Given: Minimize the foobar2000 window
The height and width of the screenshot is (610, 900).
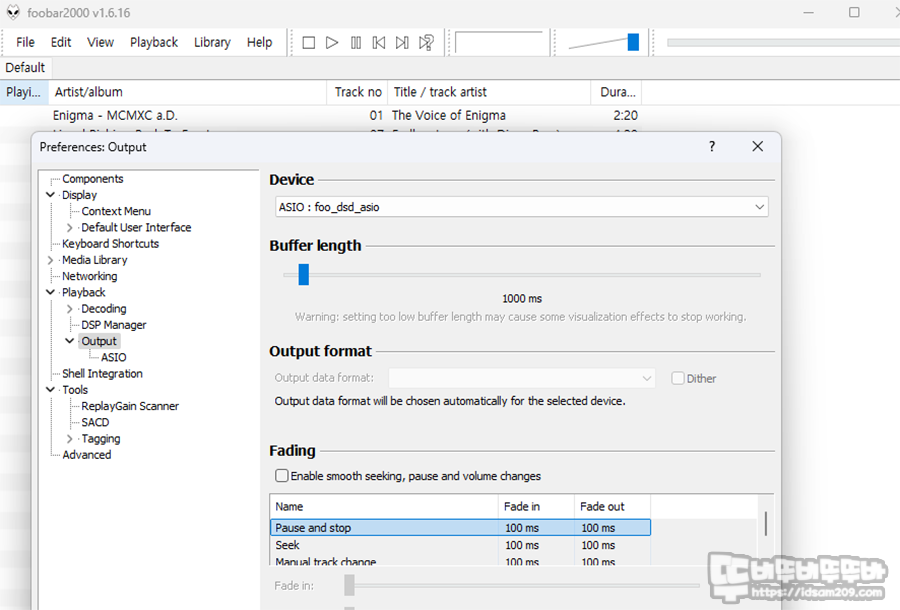Looking at the screenshot, I should (808, 13).
